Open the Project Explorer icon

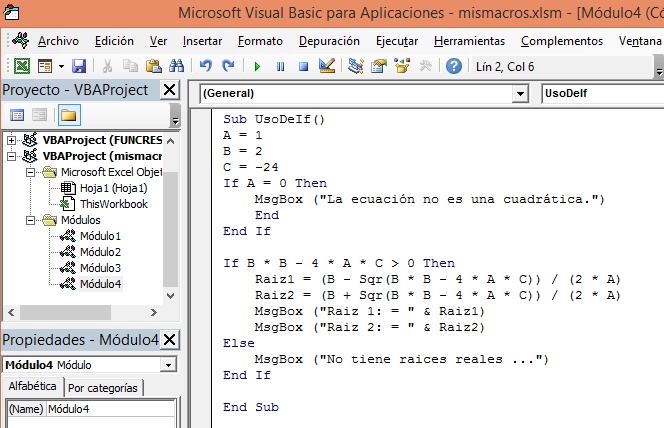(356, 66)
